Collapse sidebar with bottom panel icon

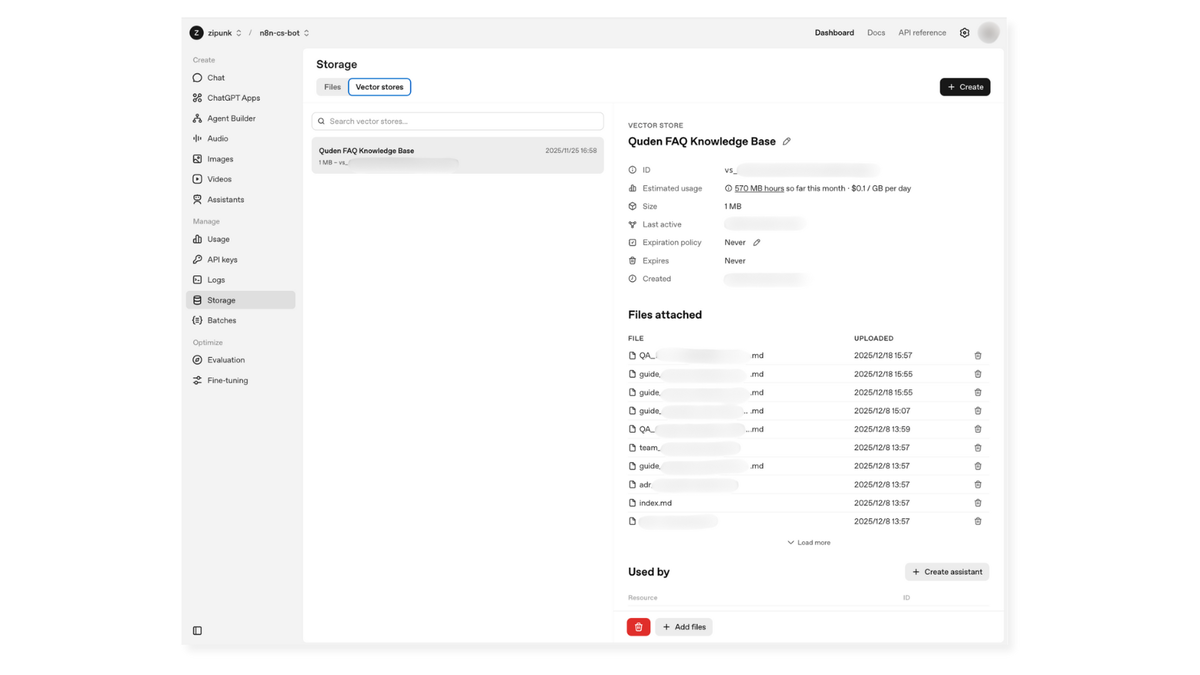[197, 631]
